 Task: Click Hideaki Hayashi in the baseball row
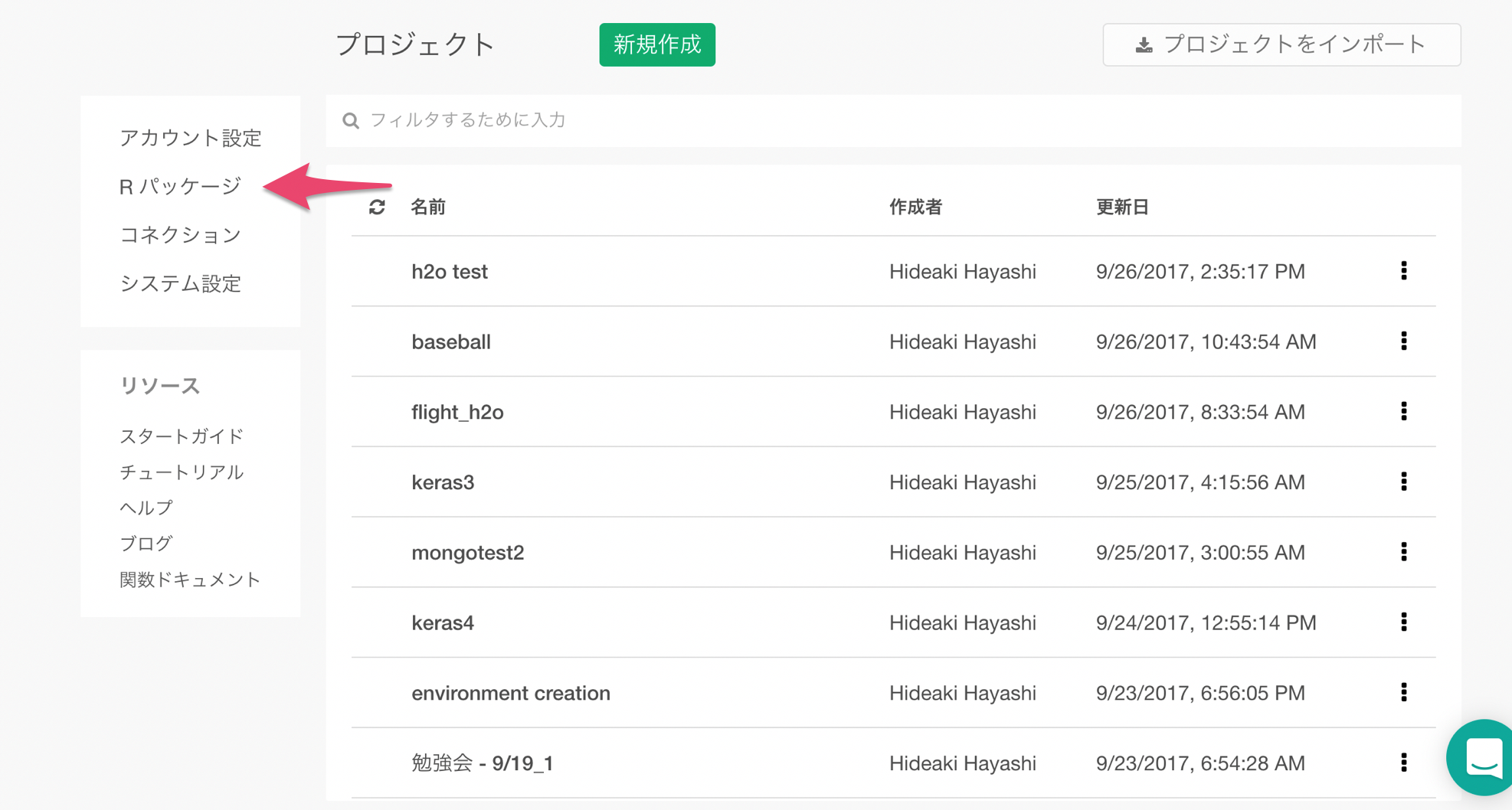963,341
